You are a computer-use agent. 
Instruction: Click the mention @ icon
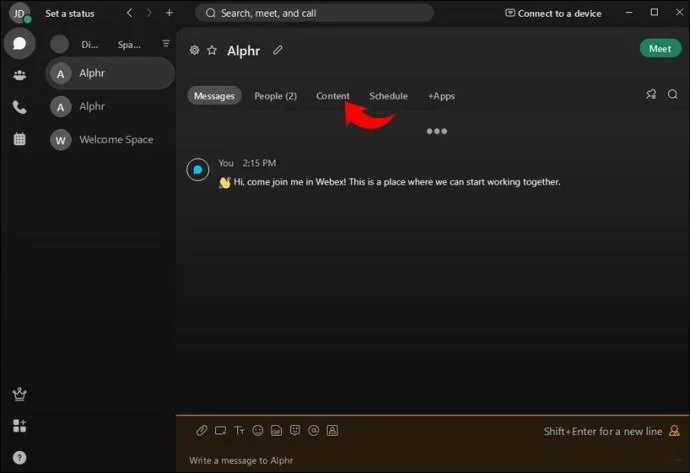pos(314,430)
